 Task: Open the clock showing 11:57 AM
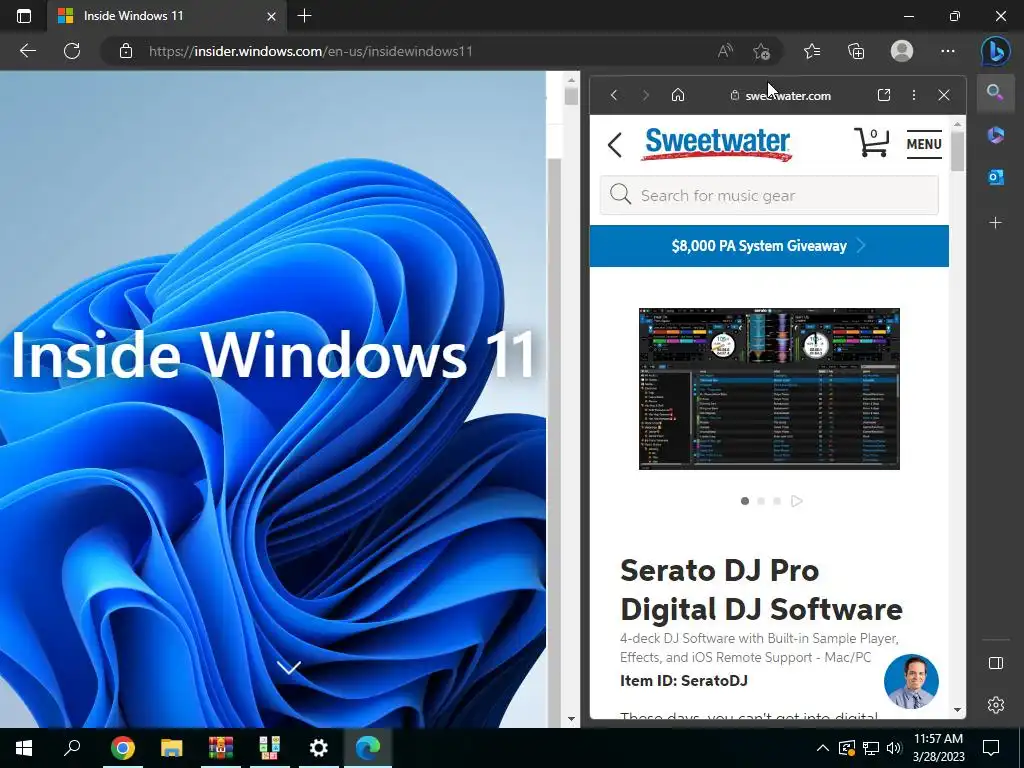(938, 748)
